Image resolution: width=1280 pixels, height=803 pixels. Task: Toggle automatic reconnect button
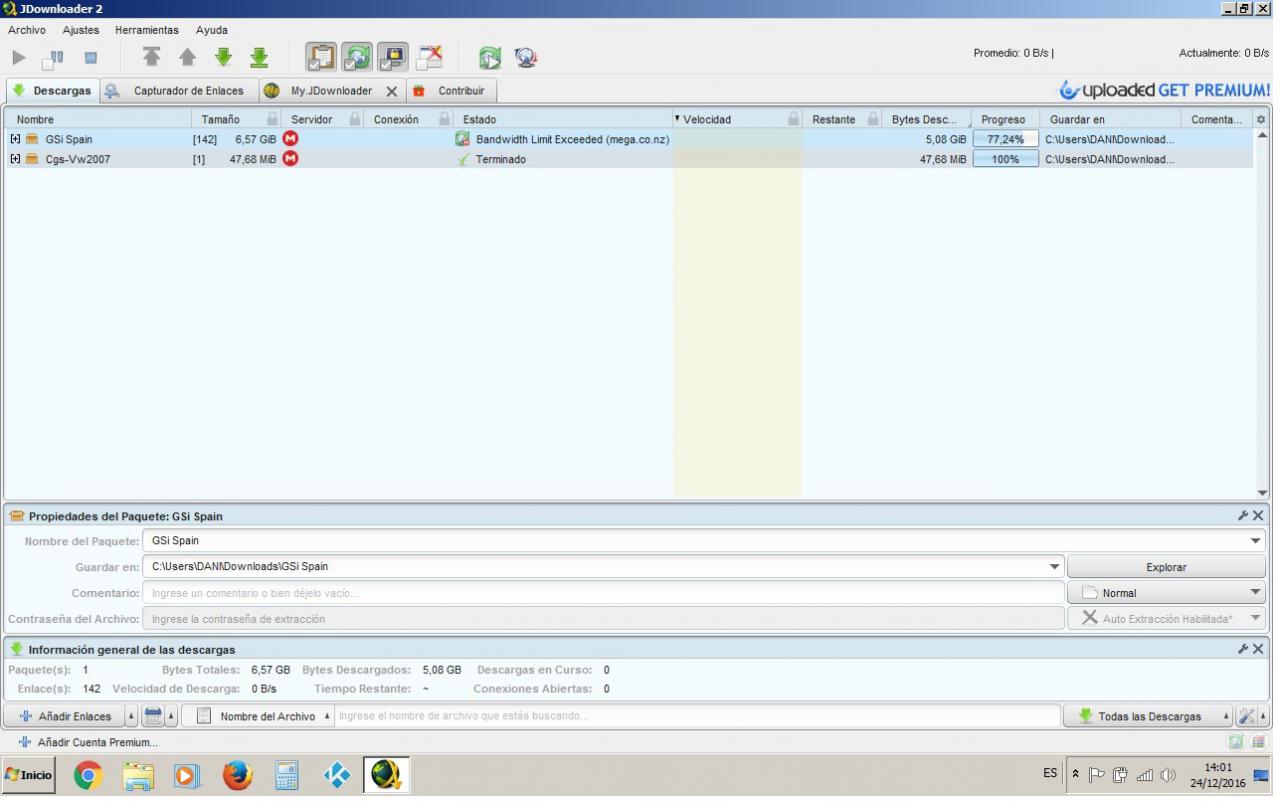coord(357,57)
